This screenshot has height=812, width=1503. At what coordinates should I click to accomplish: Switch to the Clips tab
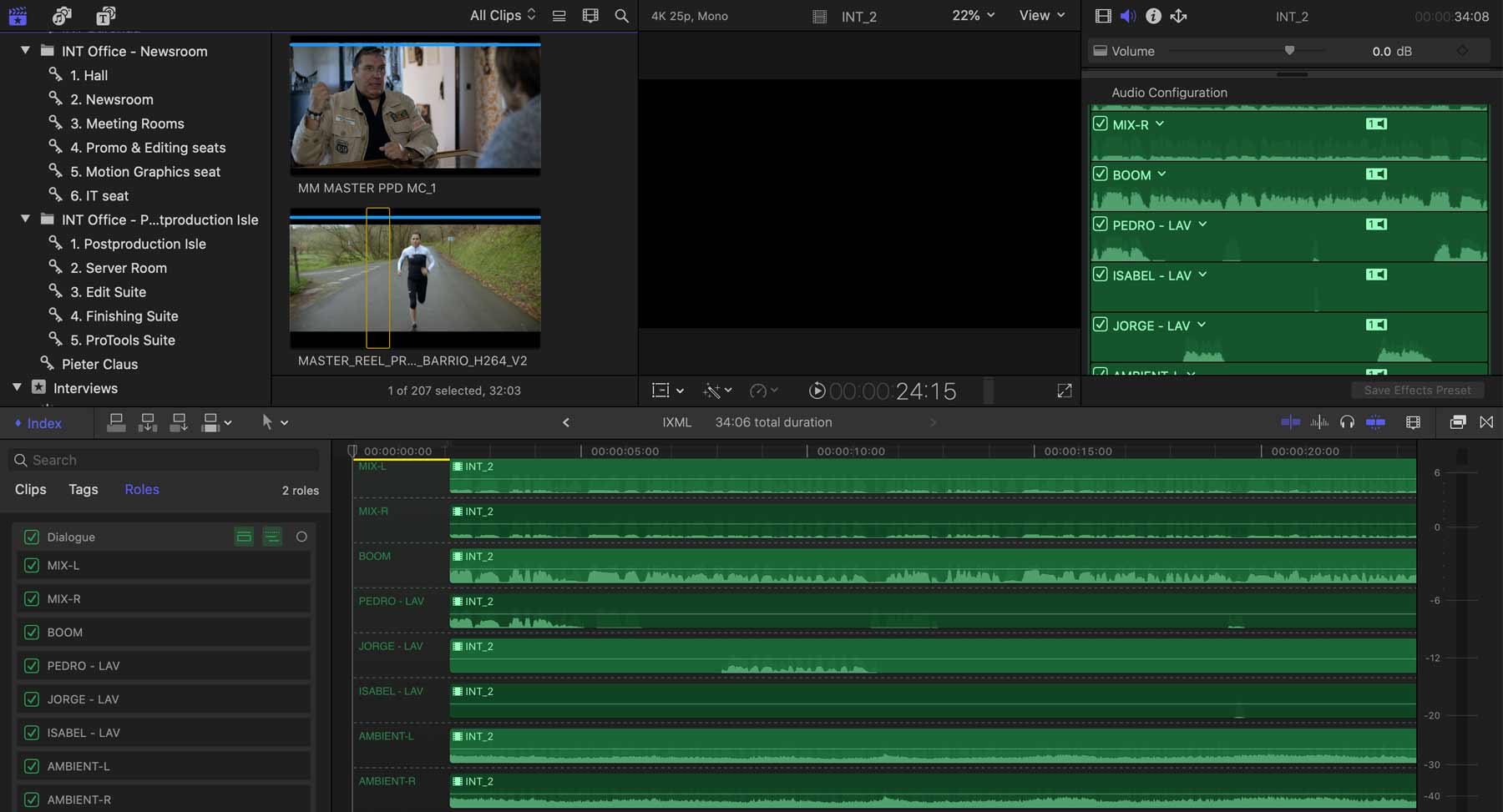[x=31, y=489]
